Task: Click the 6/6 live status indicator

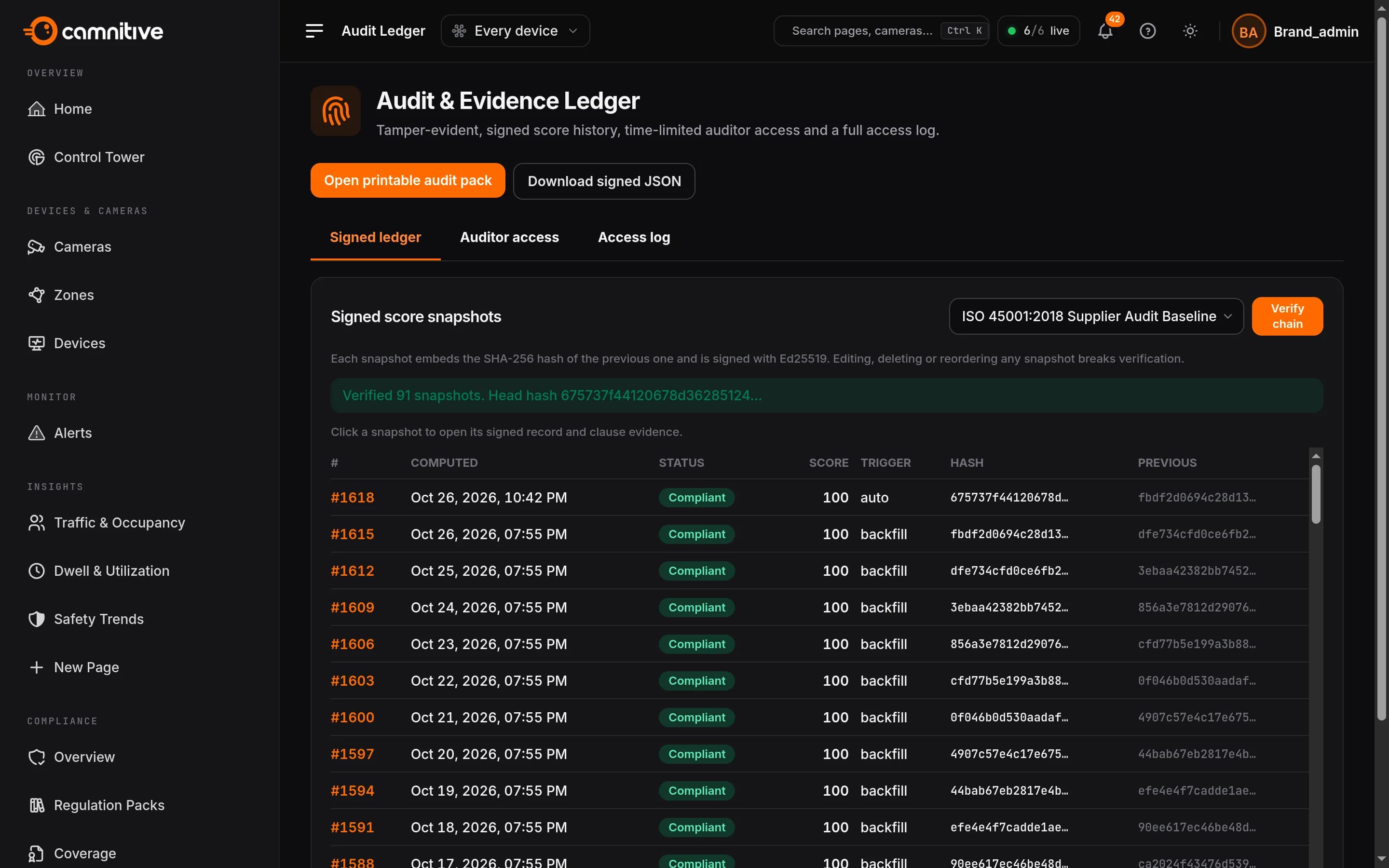Action: click(1038, 31)
